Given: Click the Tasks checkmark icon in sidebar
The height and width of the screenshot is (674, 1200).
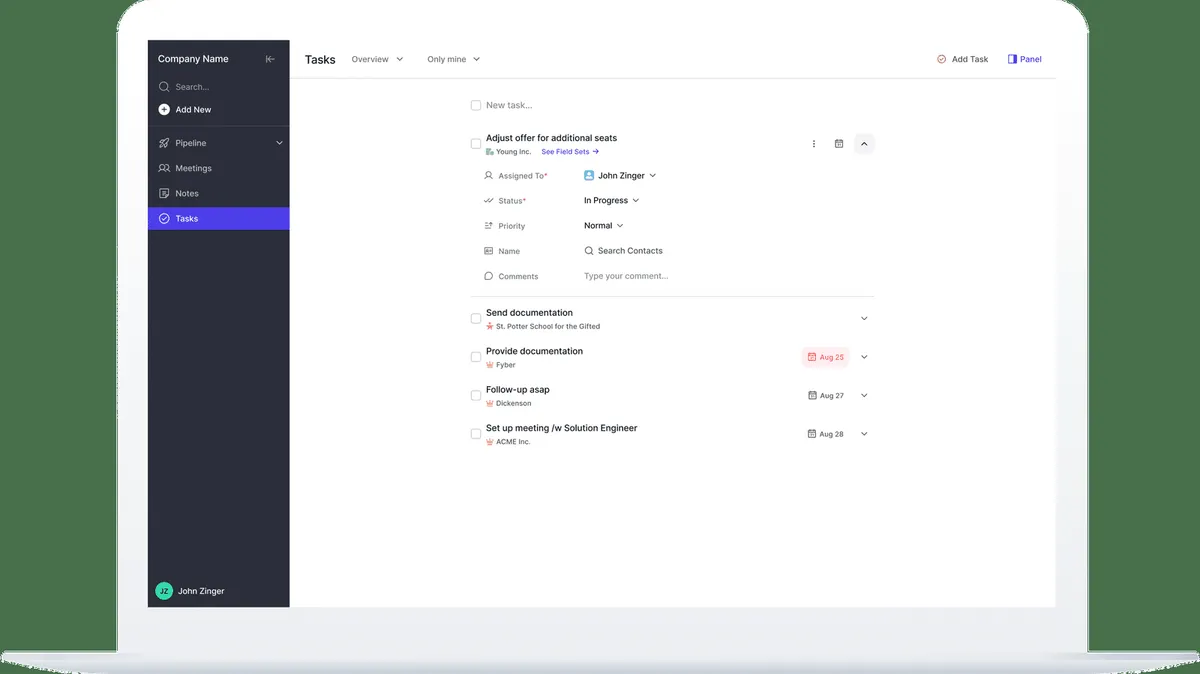Looking at the screenshot, I should (164, 218).
